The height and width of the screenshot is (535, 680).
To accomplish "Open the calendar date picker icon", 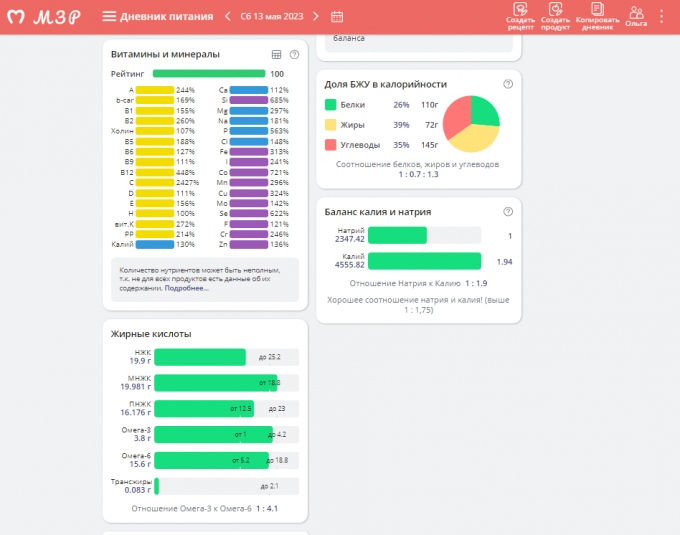I will (337, 16).
